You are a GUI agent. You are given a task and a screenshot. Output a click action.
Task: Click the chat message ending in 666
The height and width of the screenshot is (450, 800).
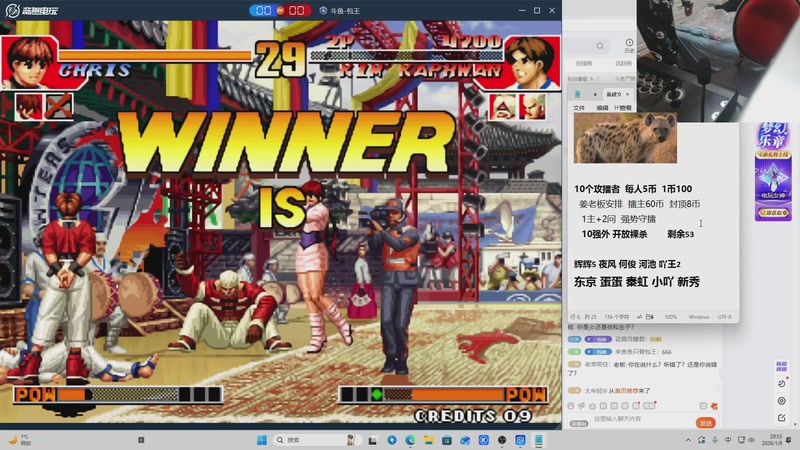(620, 352)
